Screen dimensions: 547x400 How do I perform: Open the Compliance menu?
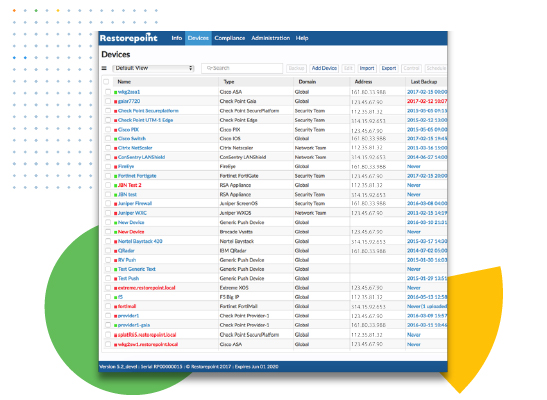(x=230, y=38)
